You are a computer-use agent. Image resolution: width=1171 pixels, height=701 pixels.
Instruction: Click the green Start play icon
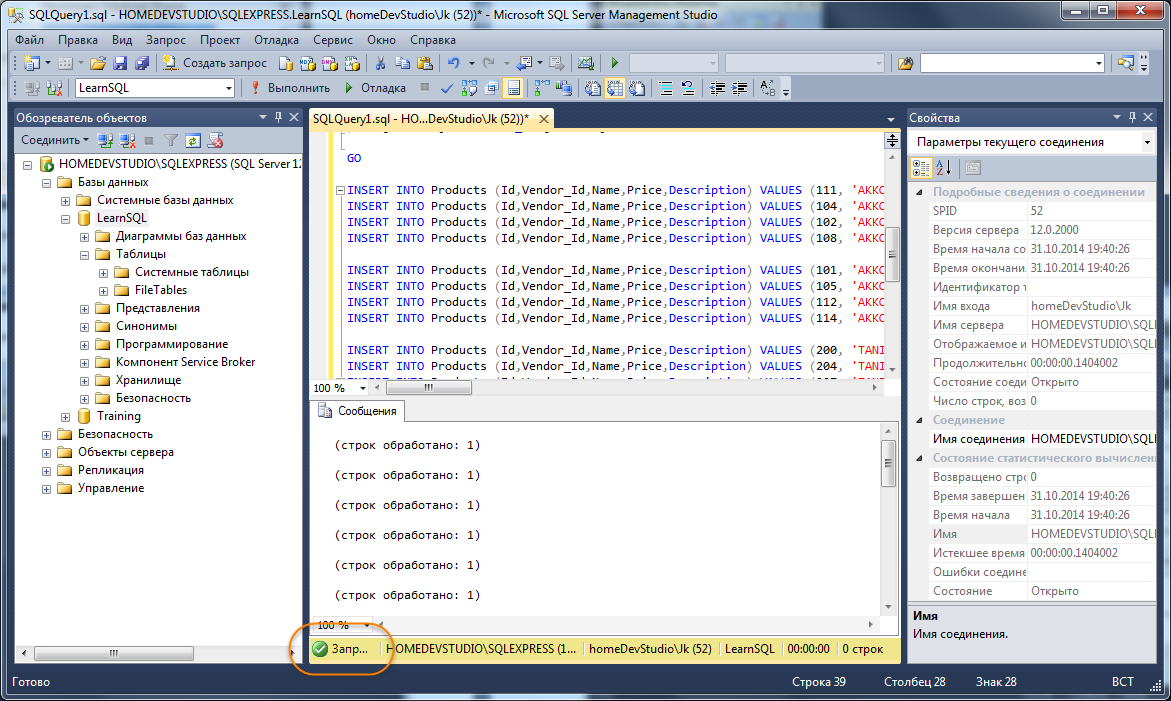[615, 63]
